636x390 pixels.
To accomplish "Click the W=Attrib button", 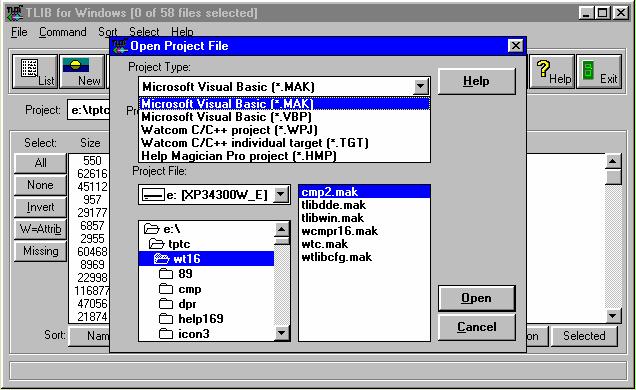I will [x=40, y=229].
